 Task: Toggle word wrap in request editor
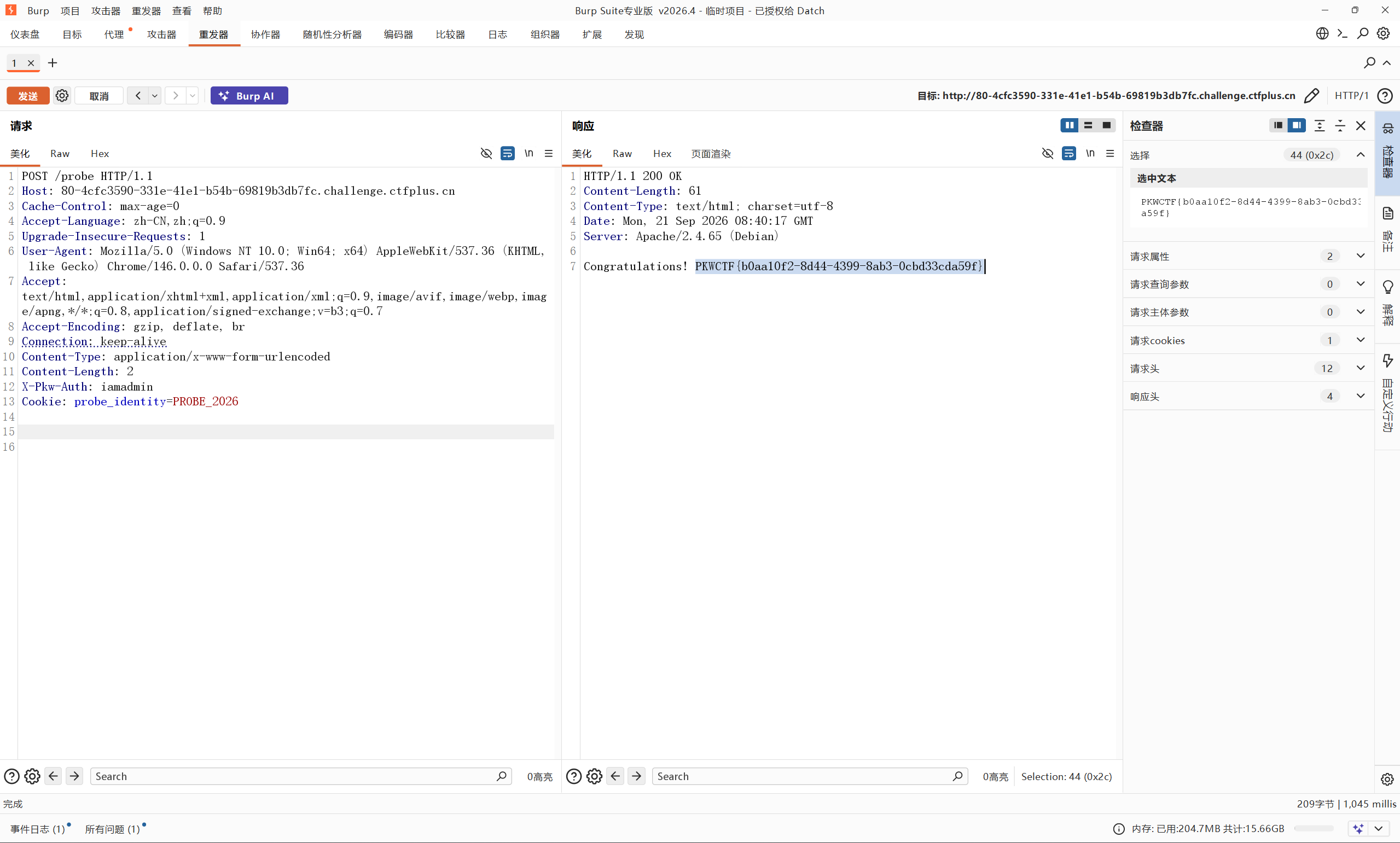tap(507, 153)
